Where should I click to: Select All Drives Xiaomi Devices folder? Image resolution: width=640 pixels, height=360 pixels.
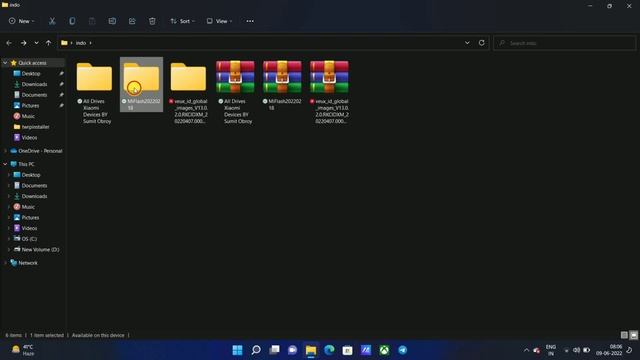[x=94, y=92]
